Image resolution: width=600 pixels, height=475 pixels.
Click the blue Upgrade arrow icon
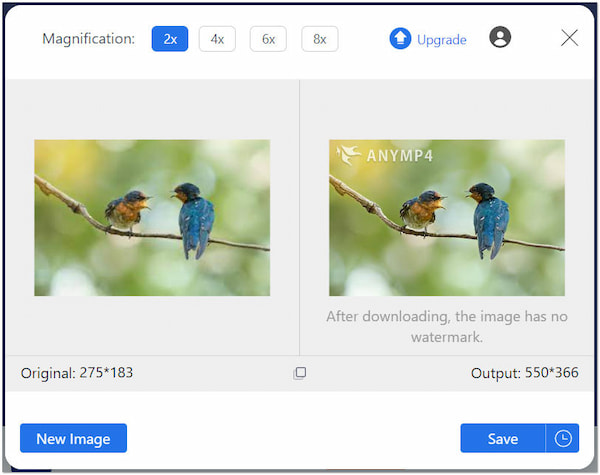400,39
